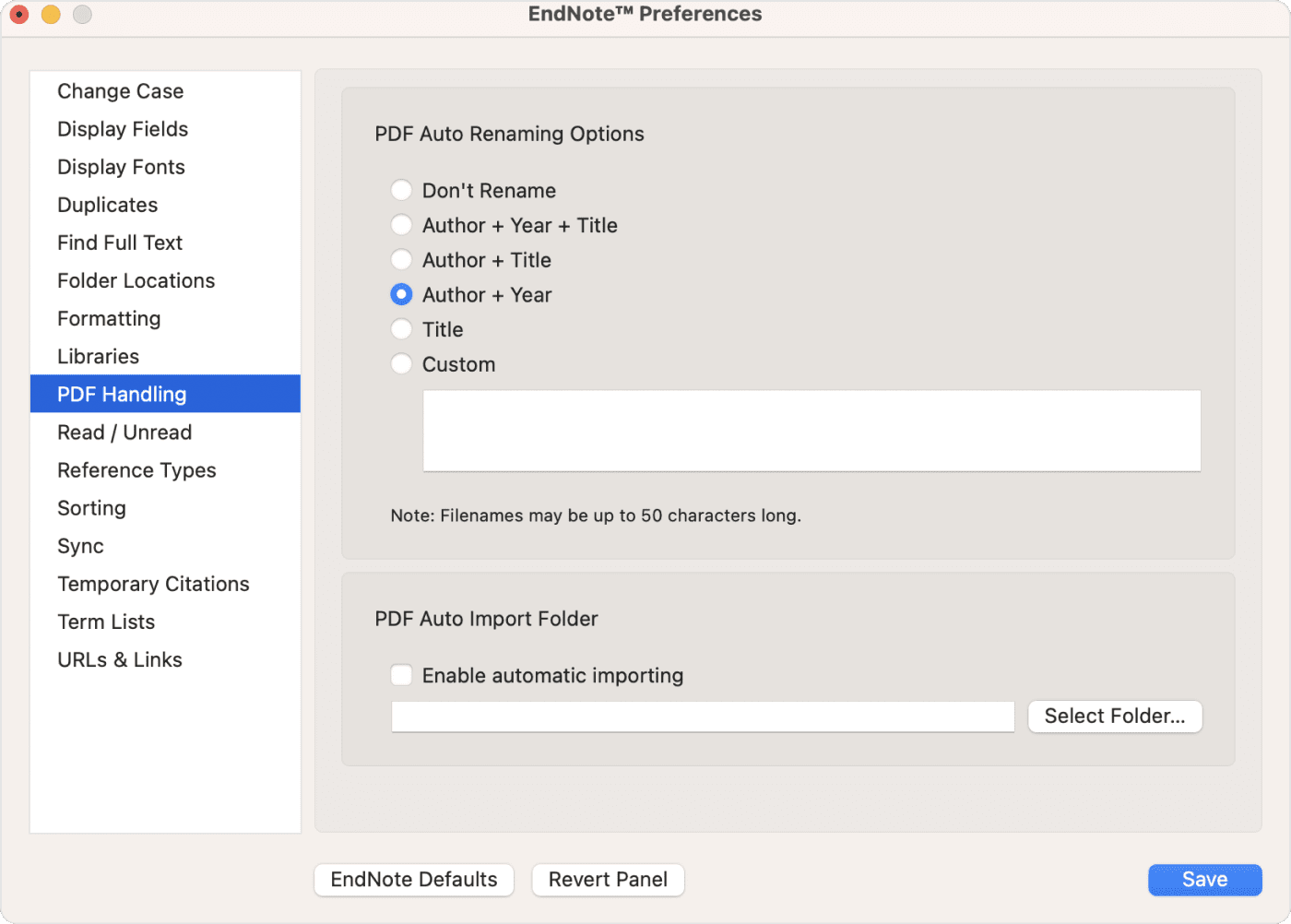This screenshot has height=924, width=1291.
Task: Open the Change Case preferences
Action: point(120,90)
